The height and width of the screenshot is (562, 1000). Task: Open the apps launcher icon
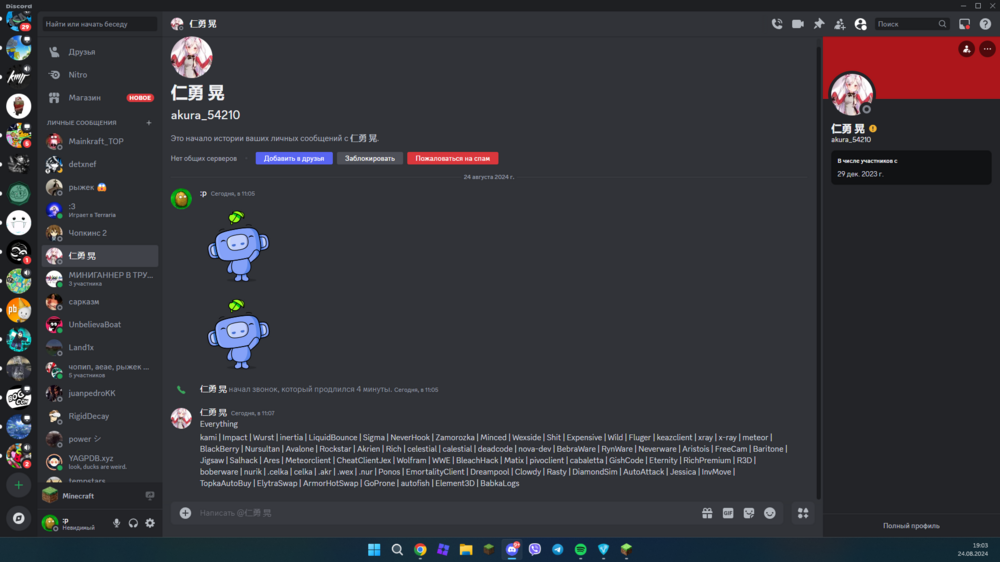(803, 513)
